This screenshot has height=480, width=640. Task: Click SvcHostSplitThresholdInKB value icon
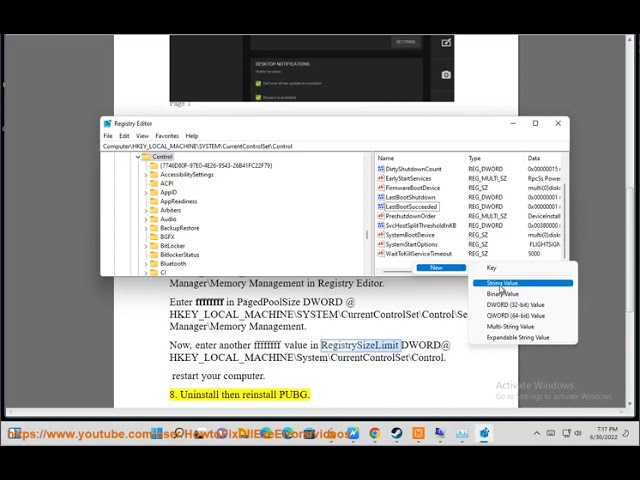[381, 225]
